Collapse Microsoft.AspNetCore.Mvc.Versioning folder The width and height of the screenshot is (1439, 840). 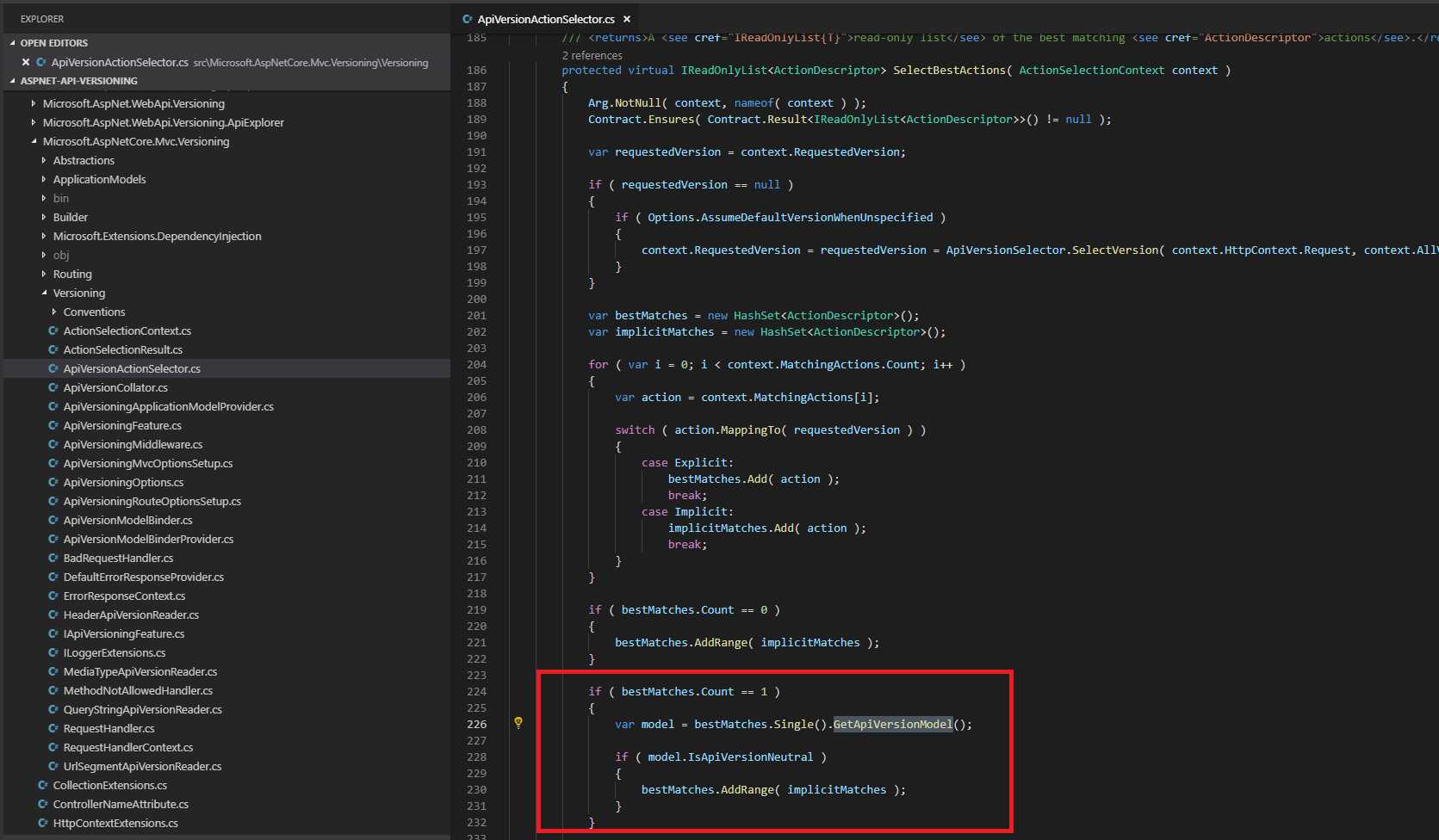point(34,141)
